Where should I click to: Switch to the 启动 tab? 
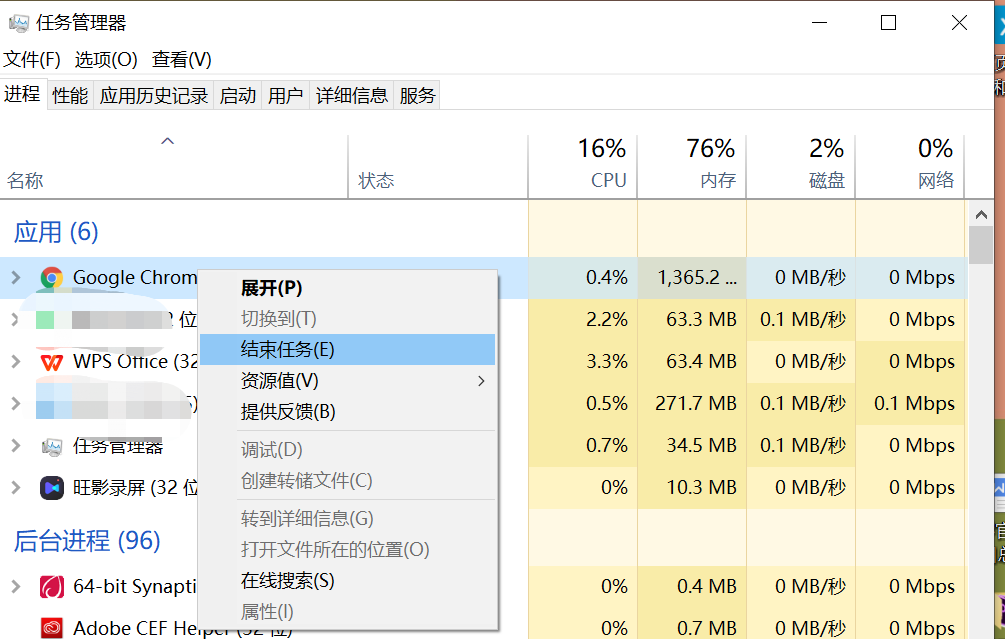click(x=238, y=95)
